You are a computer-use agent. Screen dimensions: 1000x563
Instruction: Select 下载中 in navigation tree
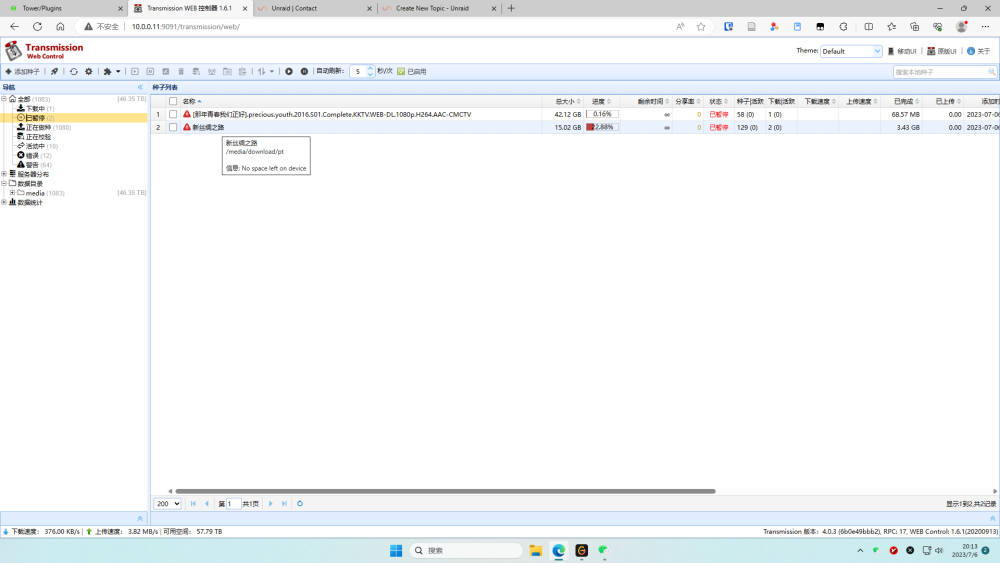click(x=35, y=108)
